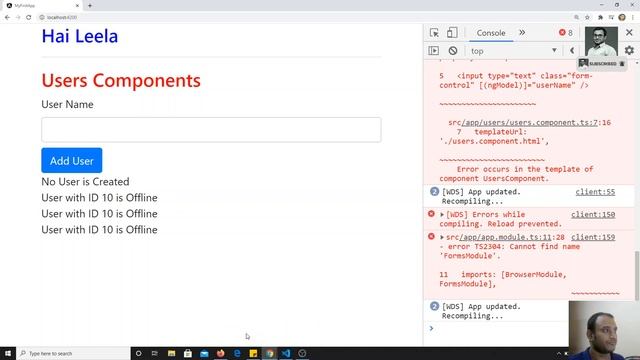Open Visual Studio Code from the taskbar
Image resolution: width=640 pixels, height=360 pixels.
coord(286,353)
